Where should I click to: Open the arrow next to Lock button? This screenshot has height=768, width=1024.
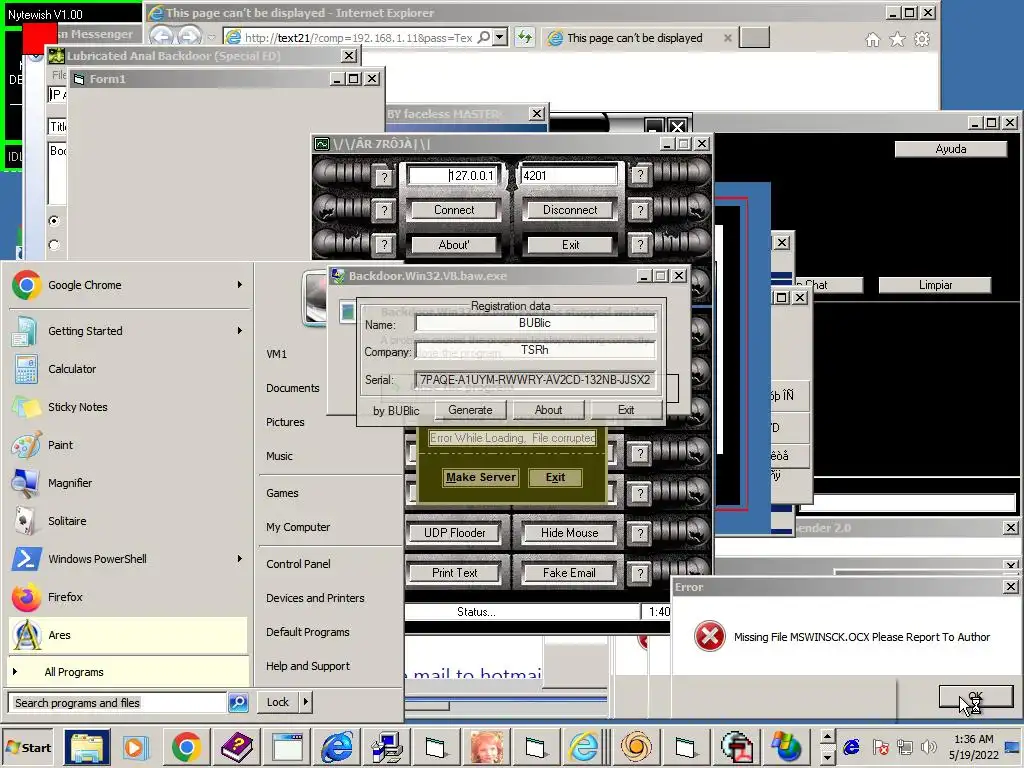coord(306,702)
